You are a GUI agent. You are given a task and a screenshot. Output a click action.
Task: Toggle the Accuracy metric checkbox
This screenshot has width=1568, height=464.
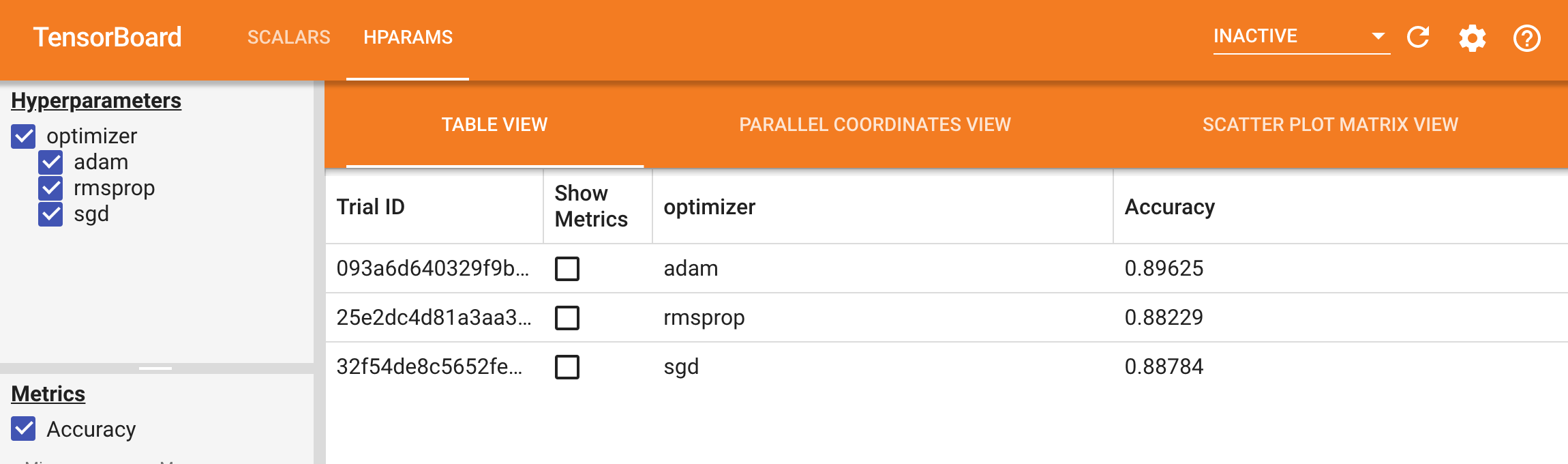[x=24, y=429]
